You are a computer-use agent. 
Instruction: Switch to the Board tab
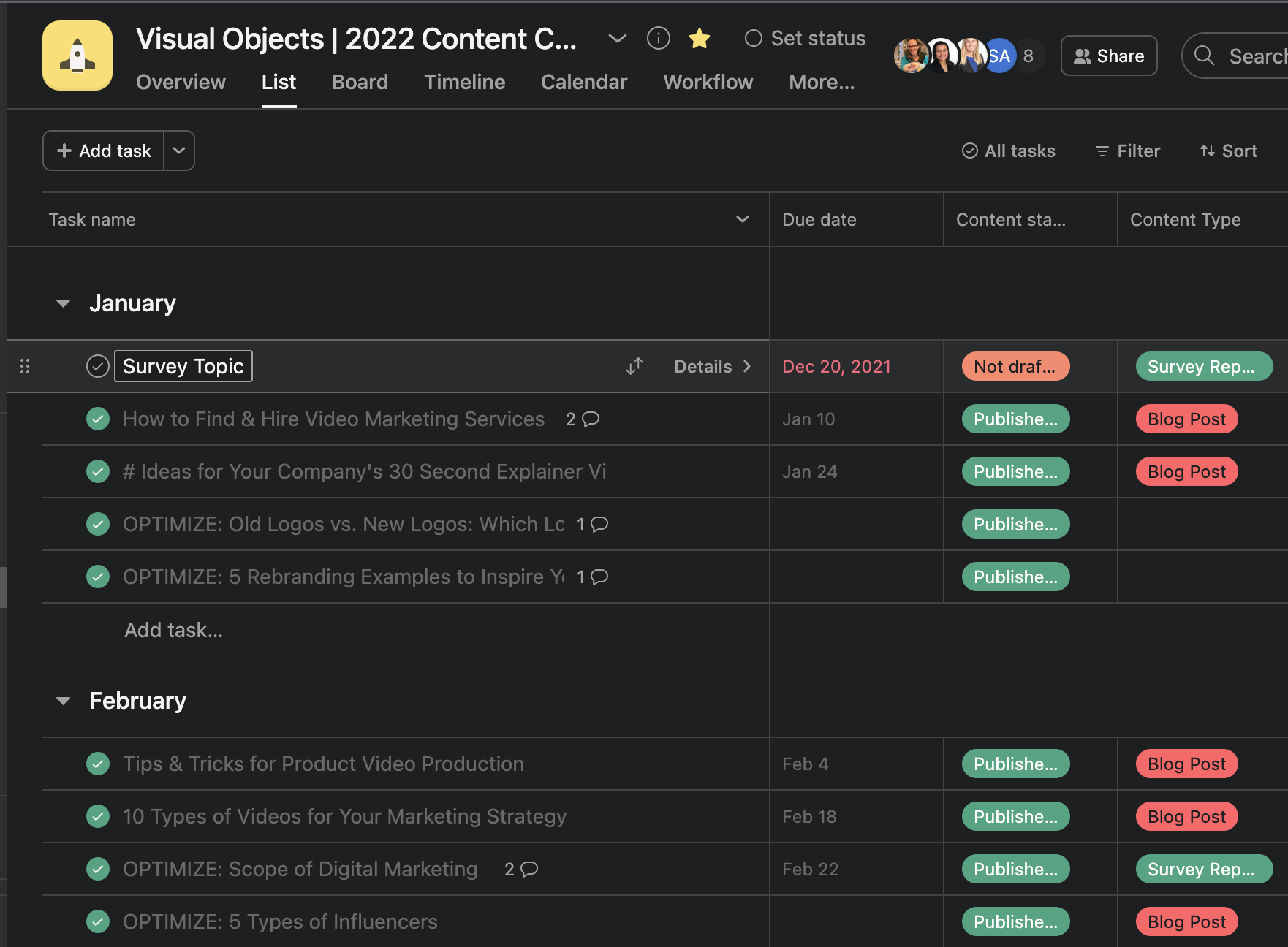(360, 82)
